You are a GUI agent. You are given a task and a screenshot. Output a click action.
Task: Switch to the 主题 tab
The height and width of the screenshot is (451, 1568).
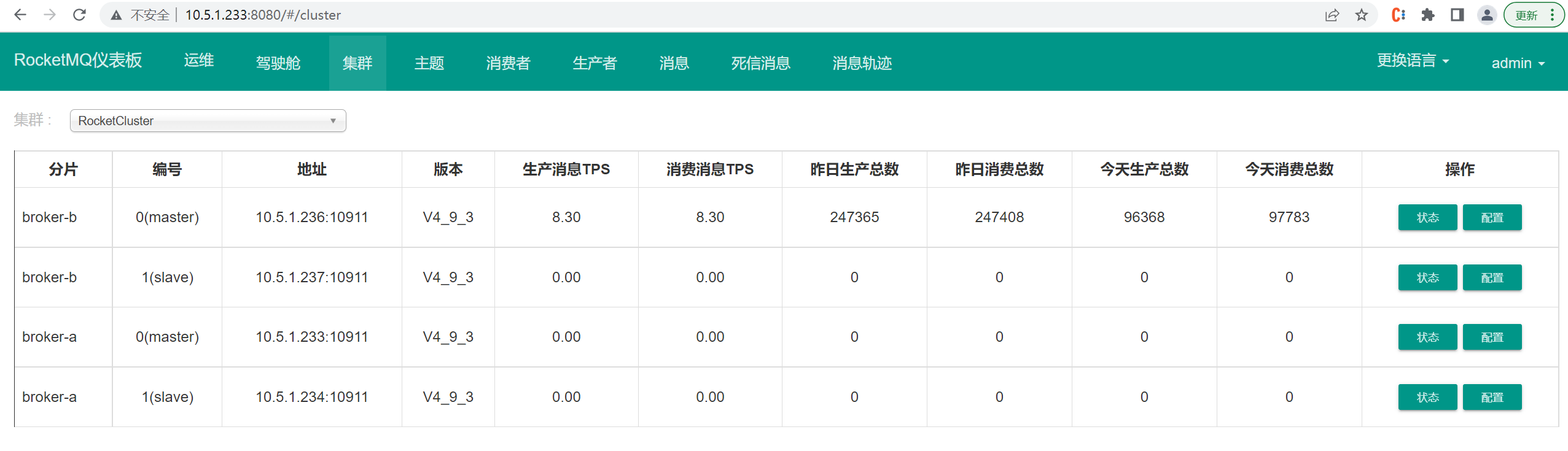(x=429, y=63)
